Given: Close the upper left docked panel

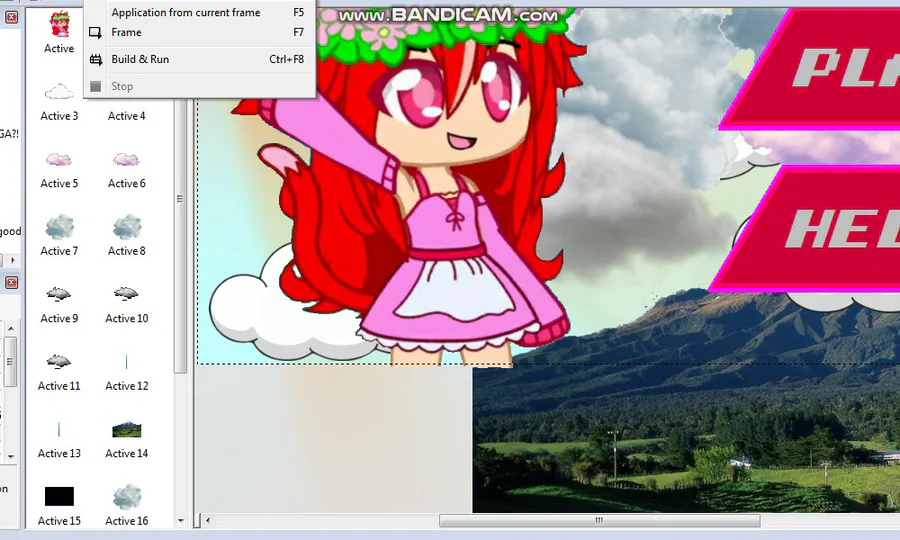Looking at the screenshot, I should (x=11, y=17).
